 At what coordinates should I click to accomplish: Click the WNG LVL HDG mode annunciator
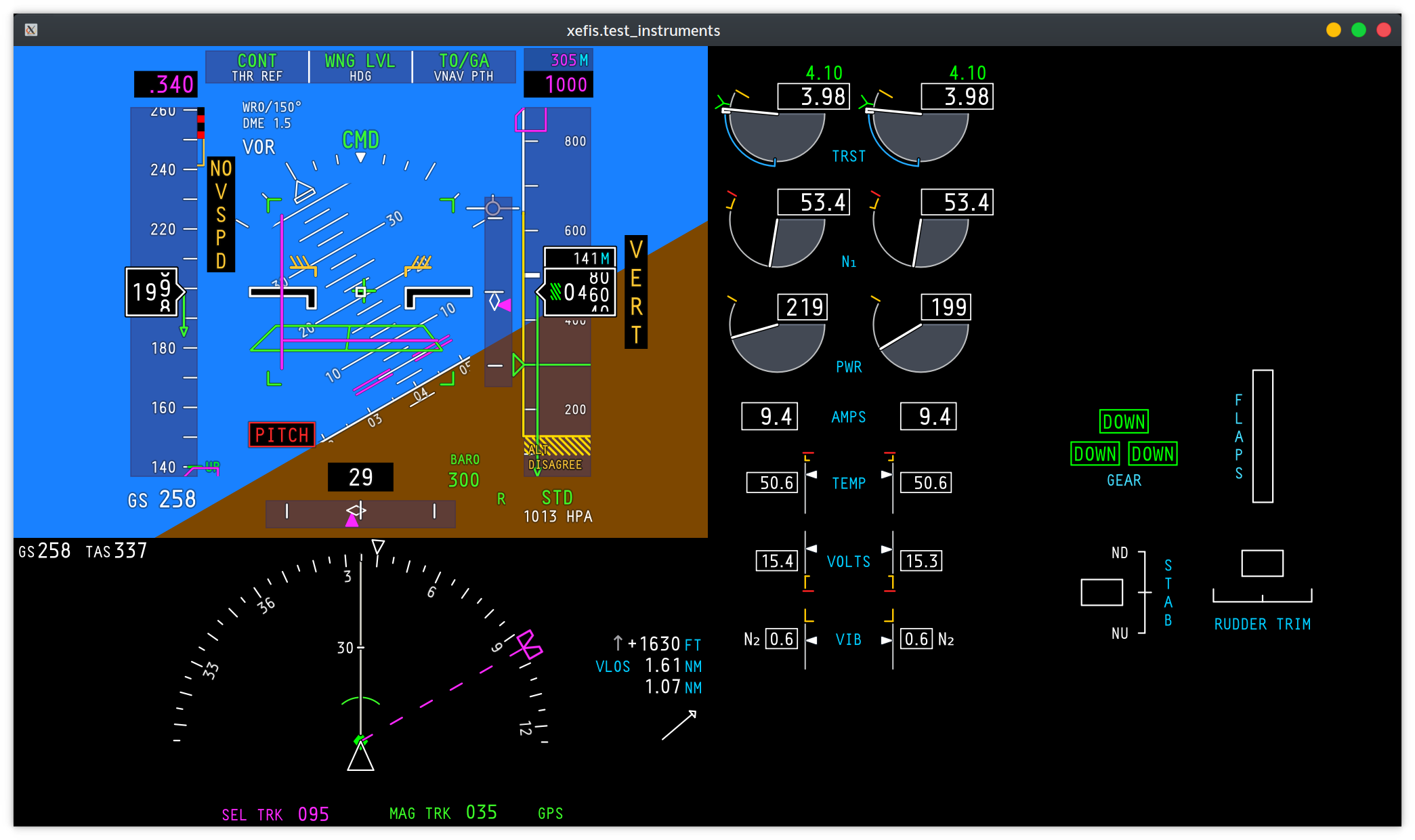click(x=360, y=67)
